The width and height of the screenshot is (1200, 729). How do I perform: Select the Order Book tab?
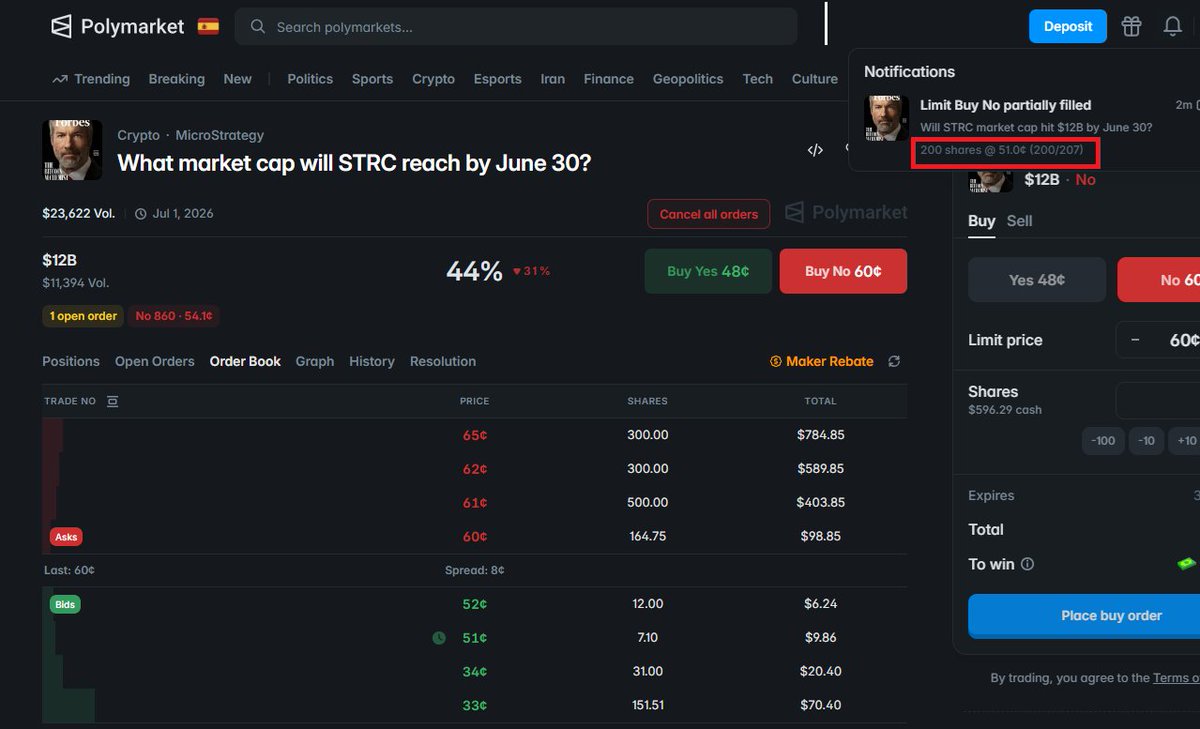coord(245,361)
